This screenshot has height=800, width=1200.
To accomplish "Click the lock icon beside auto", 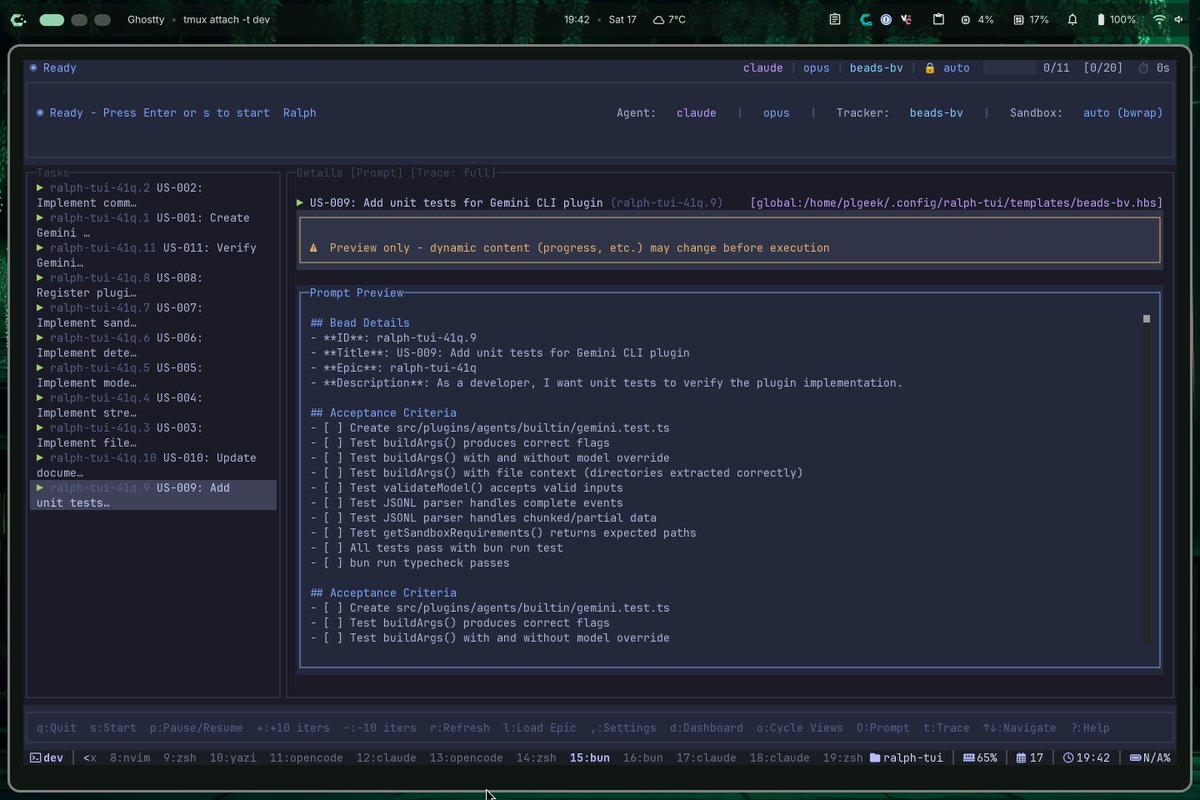I will point(930,68).
